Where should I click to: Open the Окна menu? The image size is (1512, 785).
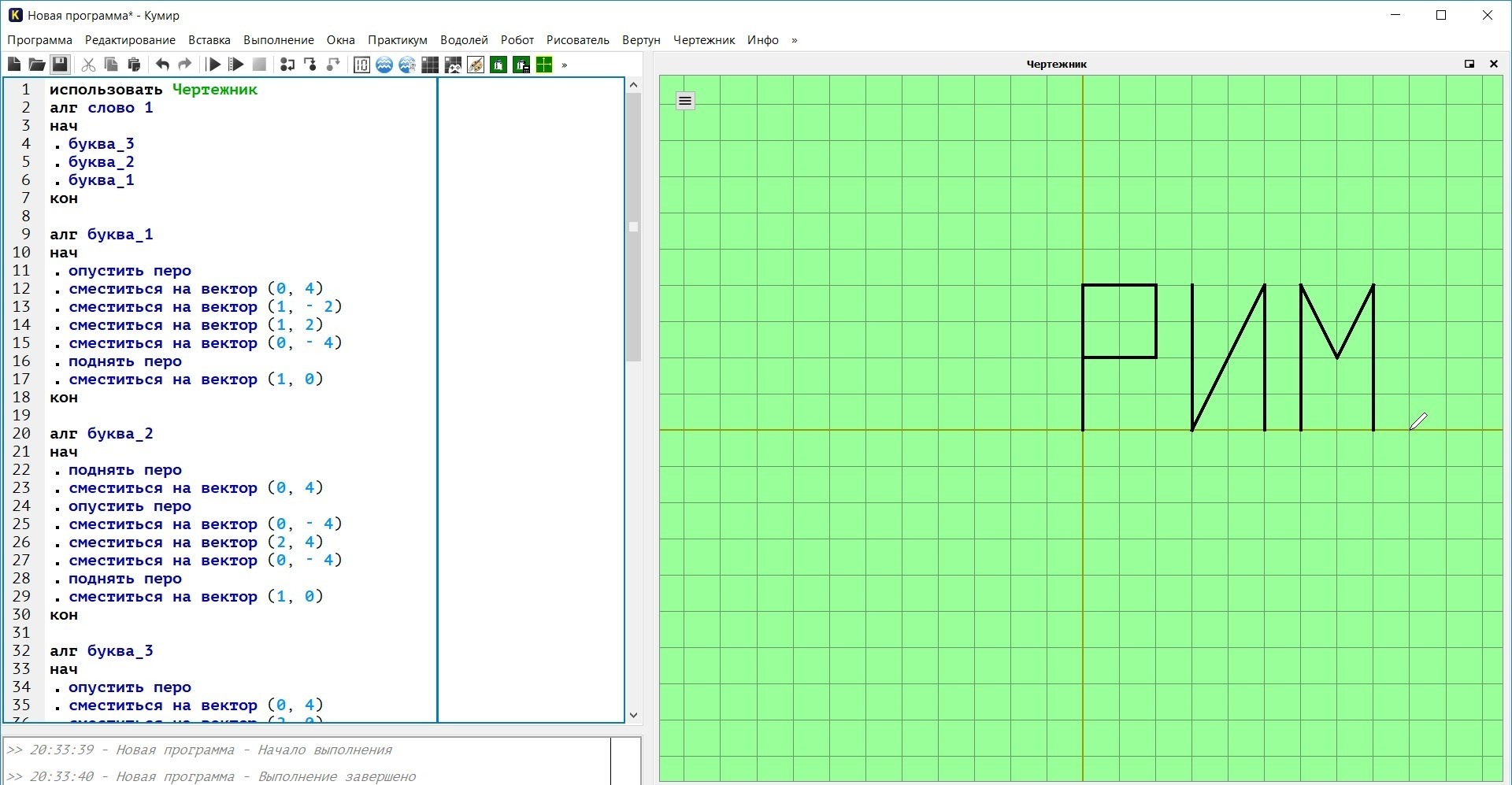tap(341, 40)
